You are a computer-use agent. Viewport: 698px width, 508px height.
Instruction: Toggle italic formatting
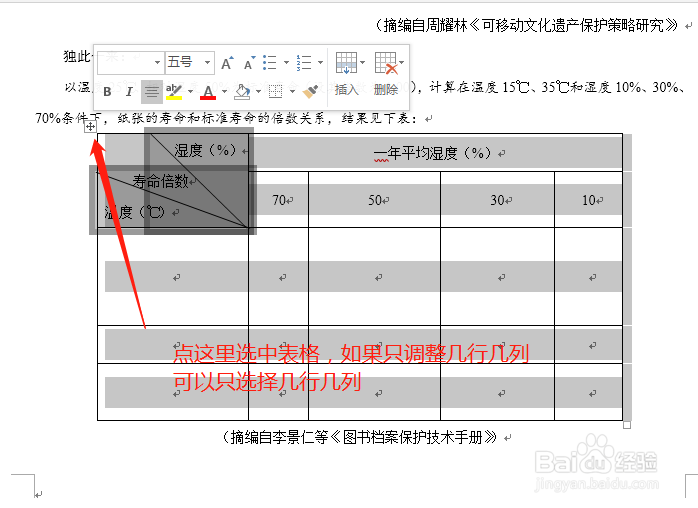[129, 92]
